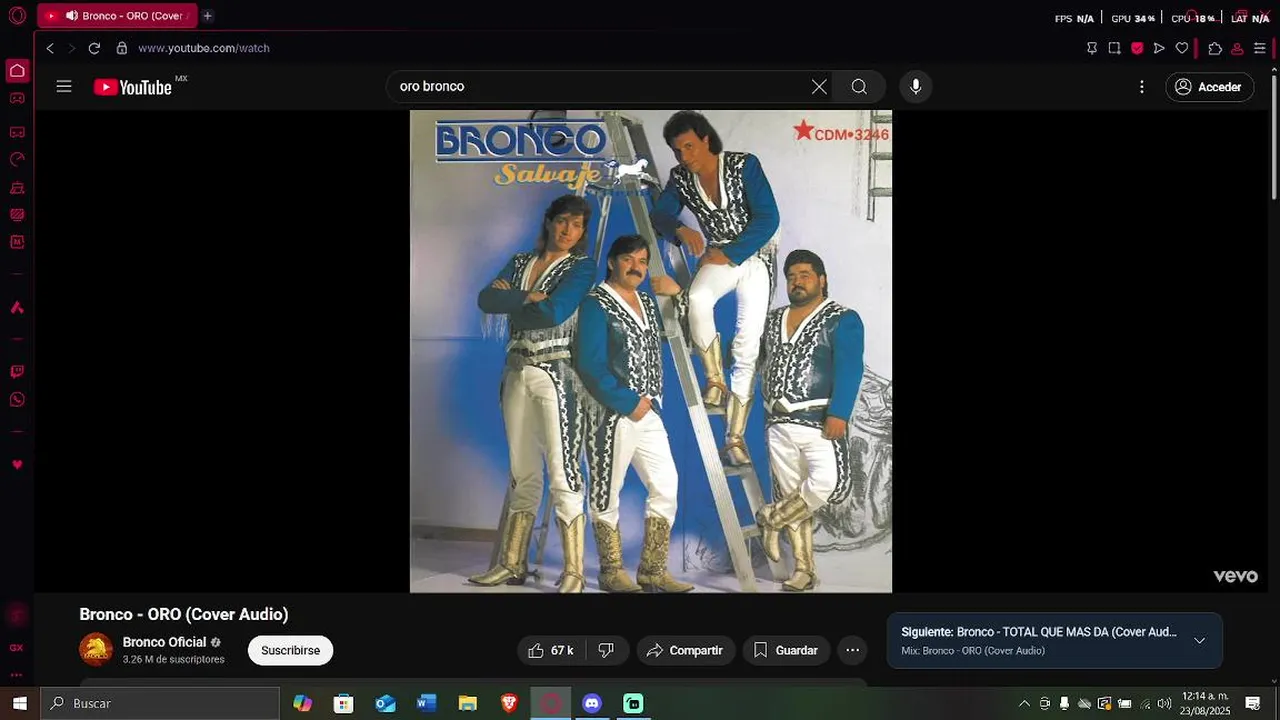
Task: Open File Explorer from the taskbar
Action: point(468,703)
